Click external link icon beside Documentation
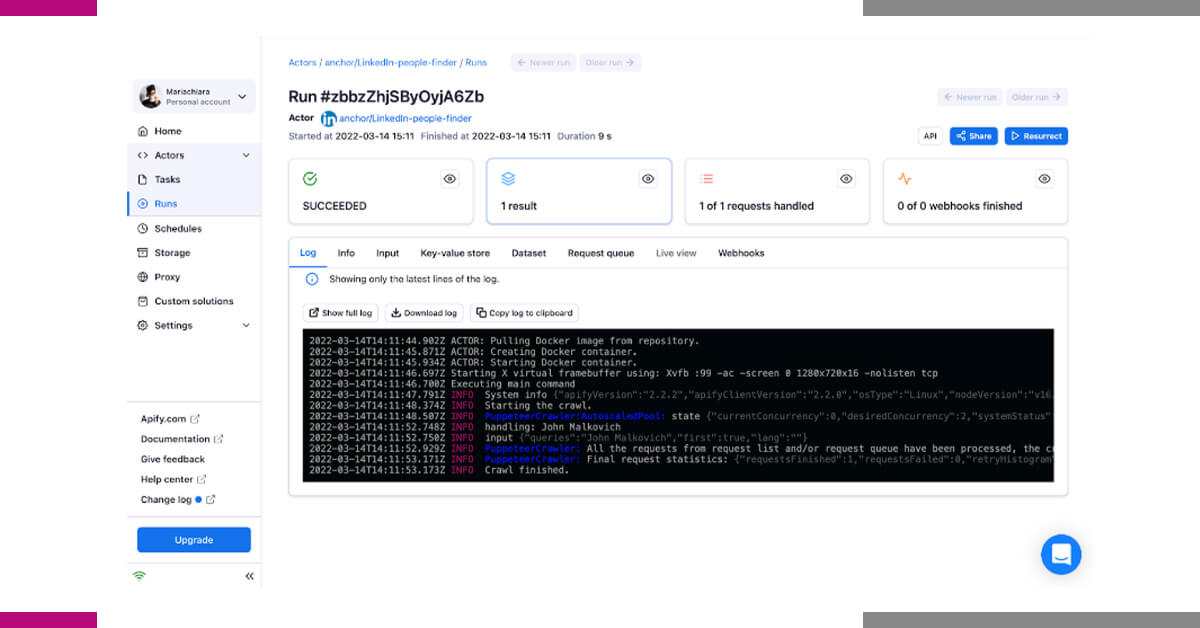This screenshot has height=628, width=1200. click(x=219, y=439)
